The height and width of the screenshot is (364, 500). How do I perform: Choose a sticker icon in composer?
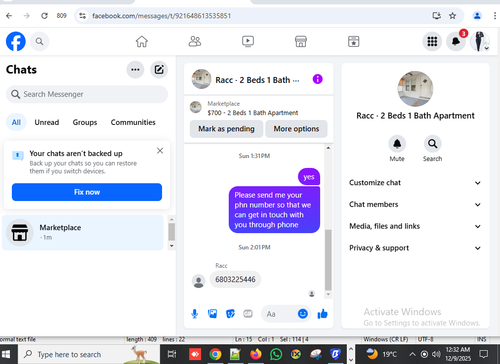(230, 314)
